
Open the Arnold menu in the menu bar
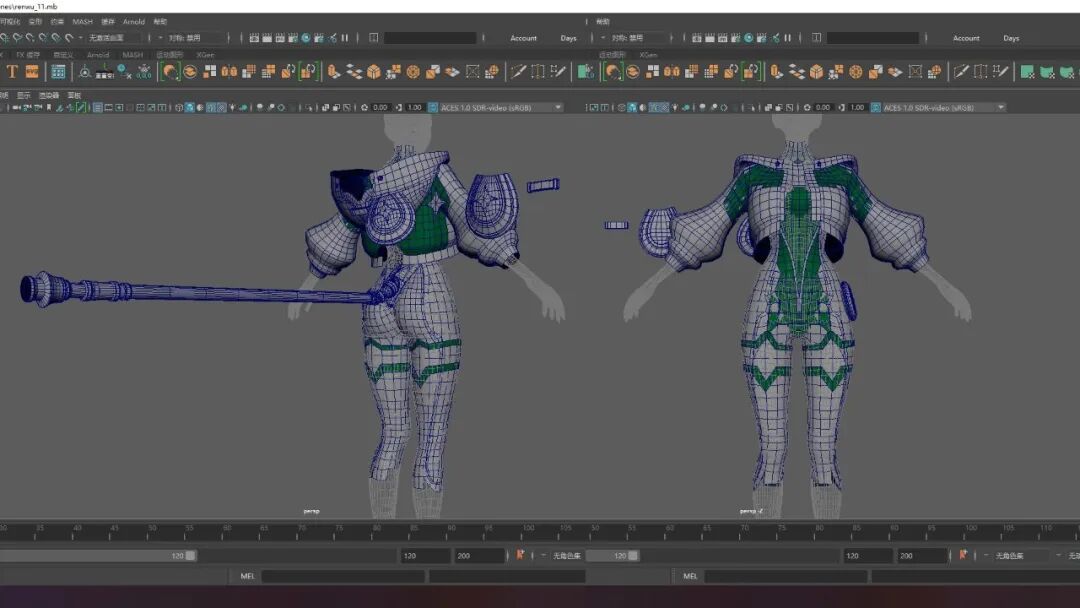(x=133, y=21)
